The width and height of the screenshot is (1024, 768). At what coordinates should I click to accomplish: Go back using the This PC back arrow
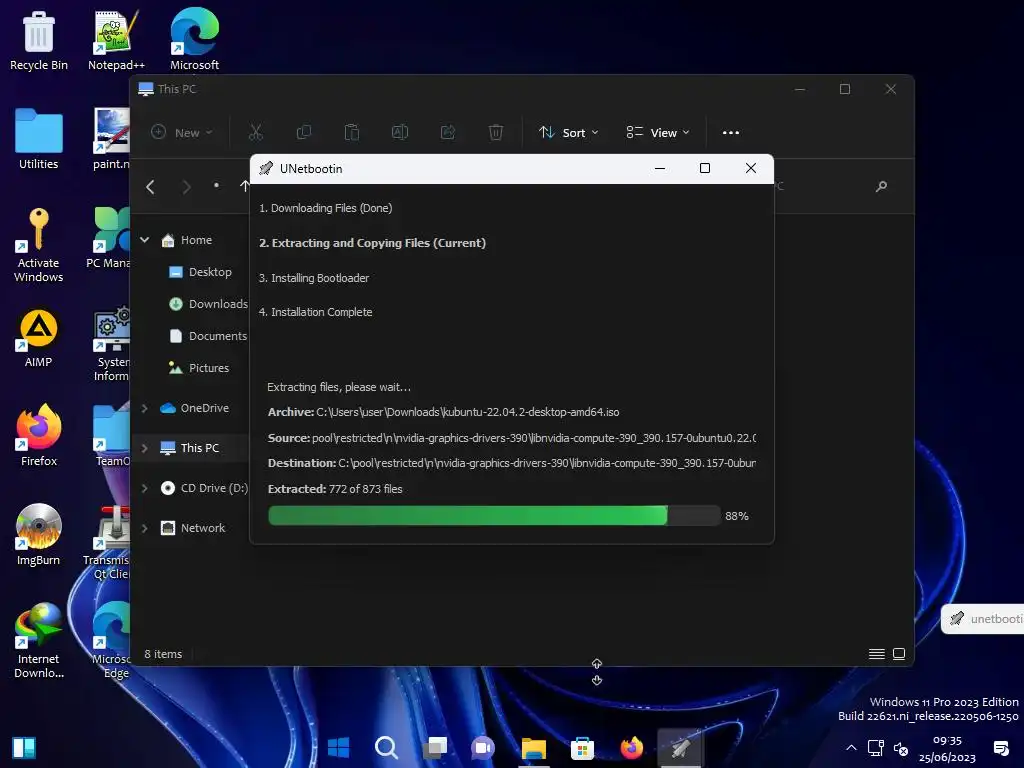pos(150,187)
